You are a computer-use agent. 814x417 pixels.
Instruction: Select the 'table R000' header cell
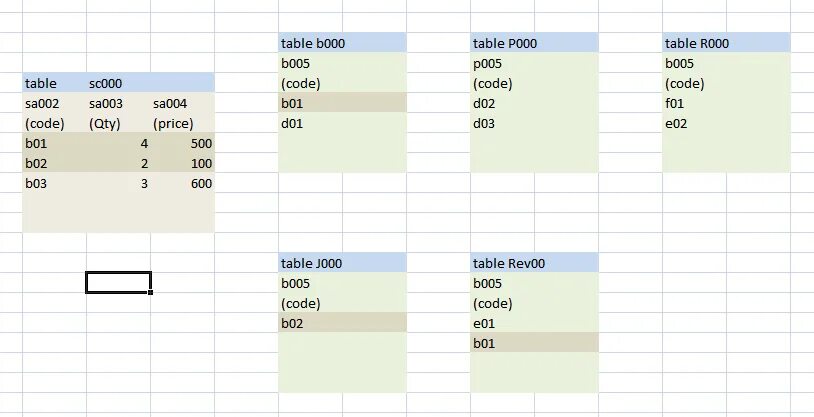[726, 43]
